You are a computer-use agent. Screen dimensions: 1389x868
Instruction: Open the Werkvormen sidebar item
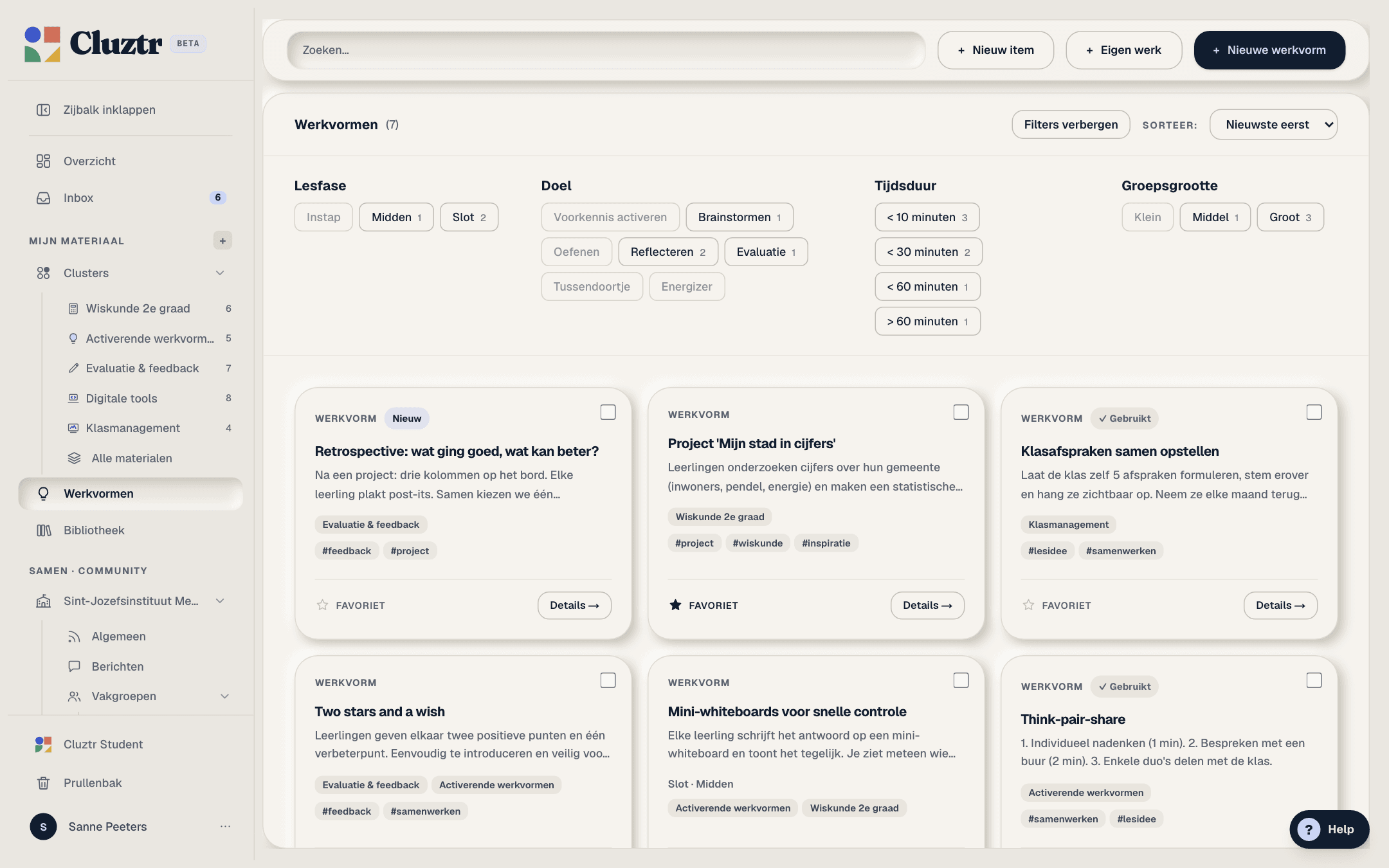click(x=131, y=494)
